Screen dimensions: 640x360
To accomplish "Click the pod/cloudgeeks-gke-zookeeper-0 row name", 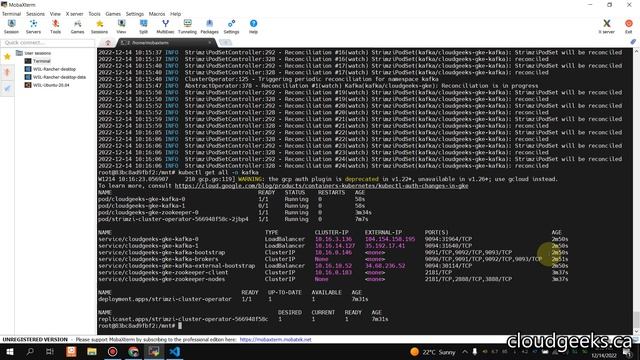I will click(148, 213).
